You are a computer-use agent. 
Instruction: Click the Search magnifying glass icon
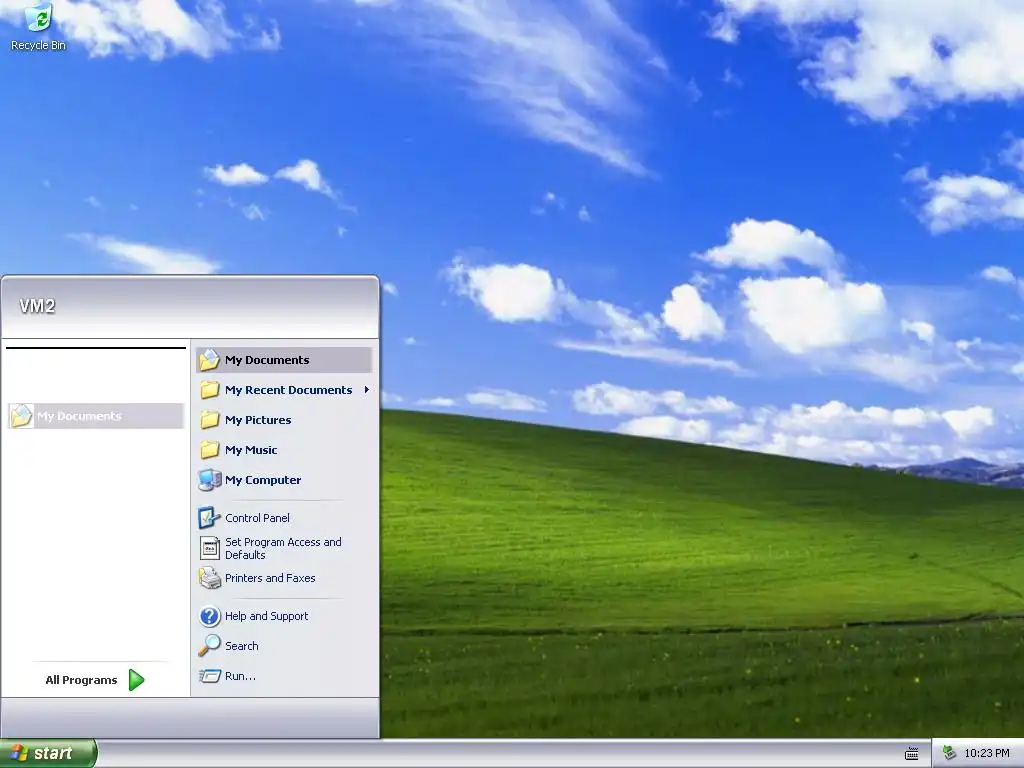(209, 646)
